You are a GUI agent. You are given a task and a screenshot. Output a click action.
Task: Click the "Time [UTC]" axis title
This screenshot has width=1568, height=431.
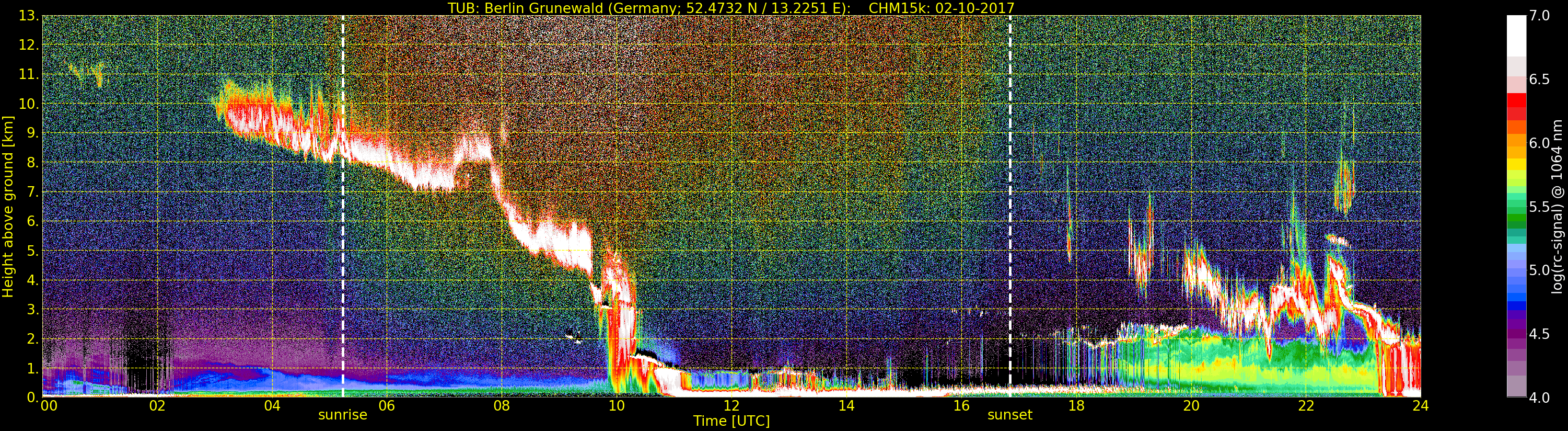pos(731,421)
